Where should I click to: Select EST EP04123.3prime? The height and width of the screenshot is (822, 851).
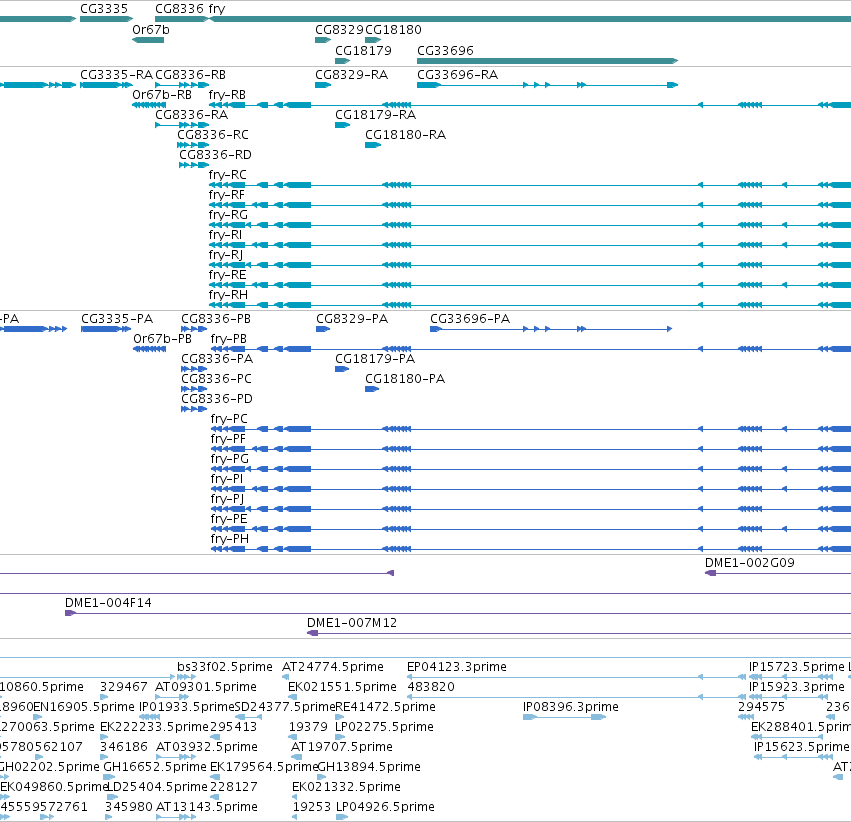click(x=457, y=667)
